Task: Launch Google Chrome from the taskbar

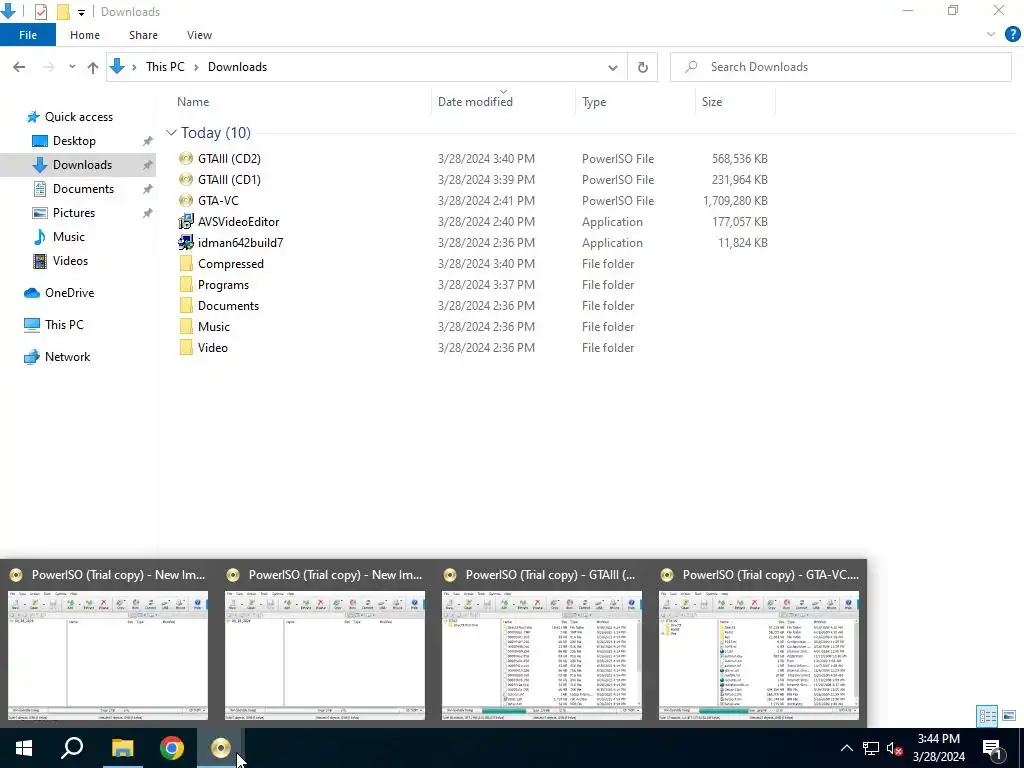Action: click(172, 748)
